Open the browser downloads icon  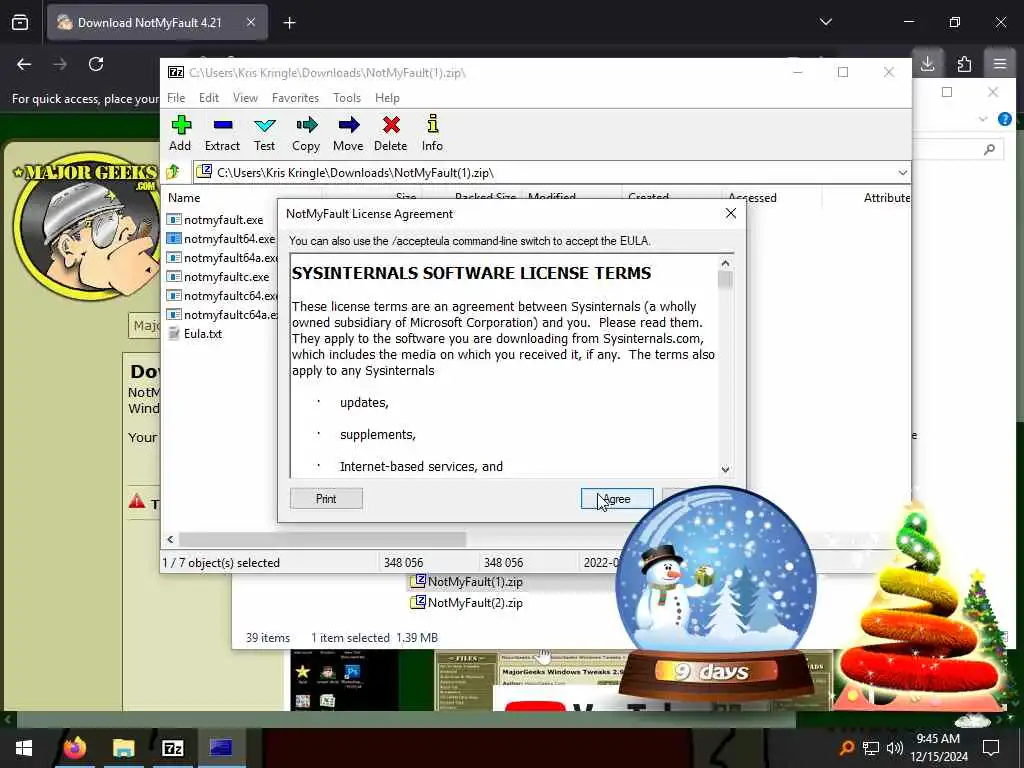pos(927,63)
